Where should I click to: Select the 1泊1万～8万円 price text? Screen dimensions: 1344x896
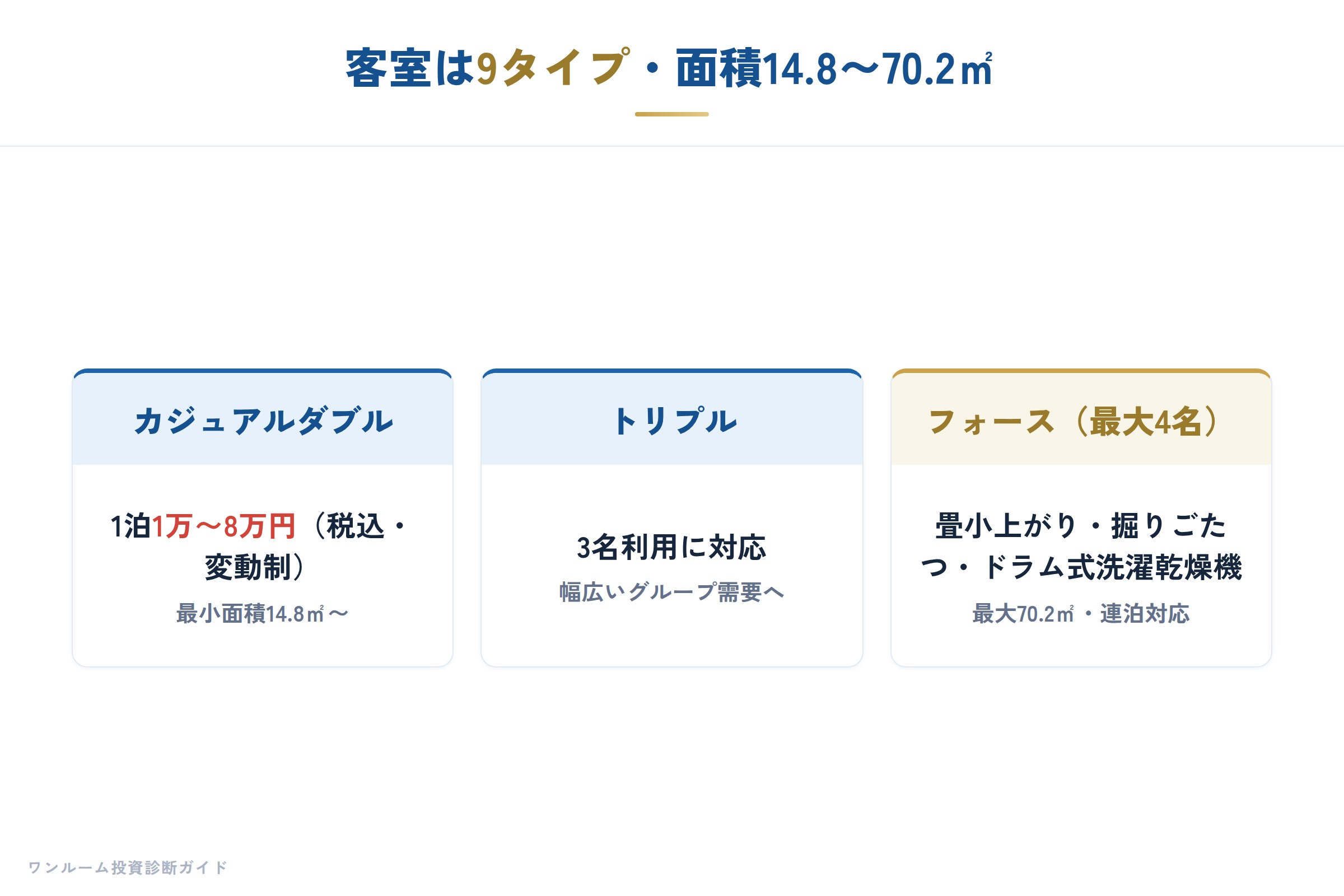point(203,526)
